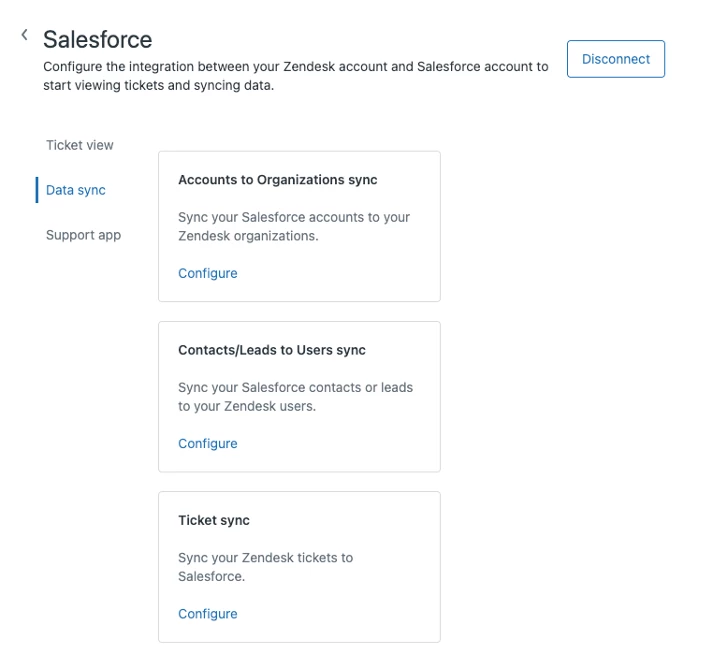Click the blue active indicator beside Data sync

click(x=37, y=190)
